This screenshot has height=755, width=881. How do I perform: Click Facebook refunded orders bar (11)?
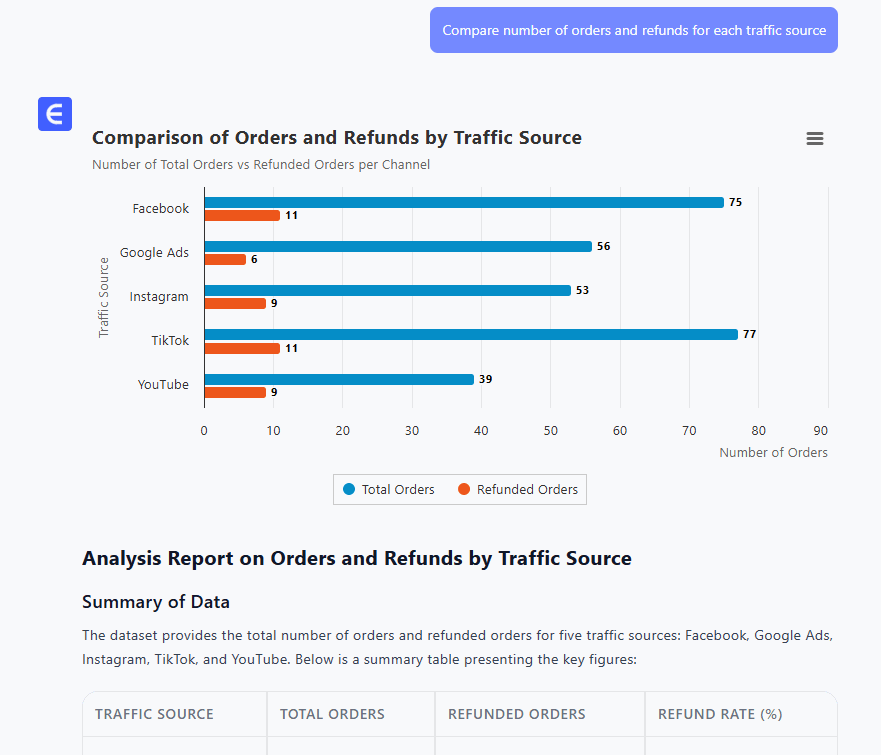pyautogui.click(x=242, y=215)
